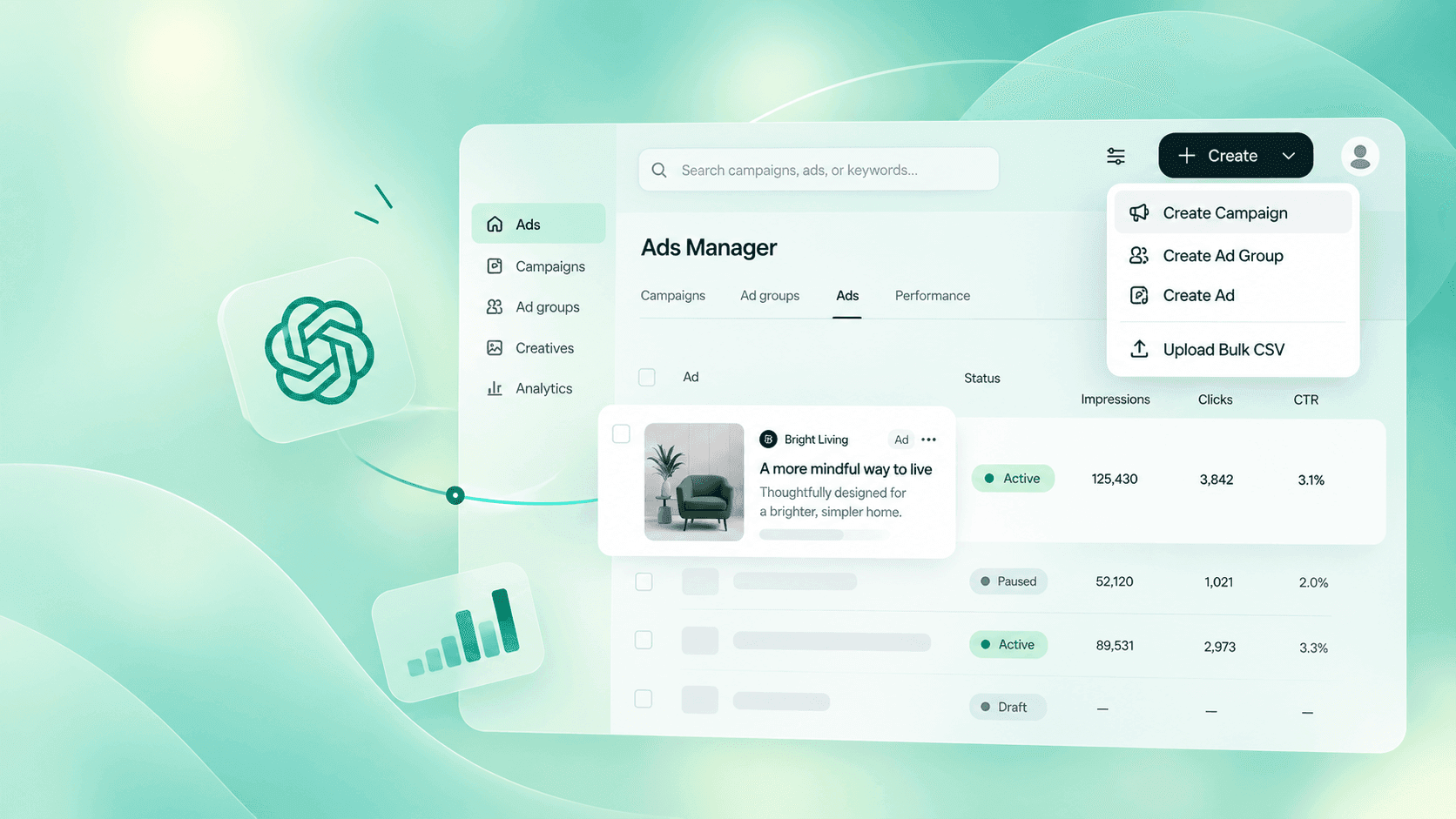This screenshot has height=819, width=1456.
Task: Click the green bar chart tile
Action: [x=460, y=632]
